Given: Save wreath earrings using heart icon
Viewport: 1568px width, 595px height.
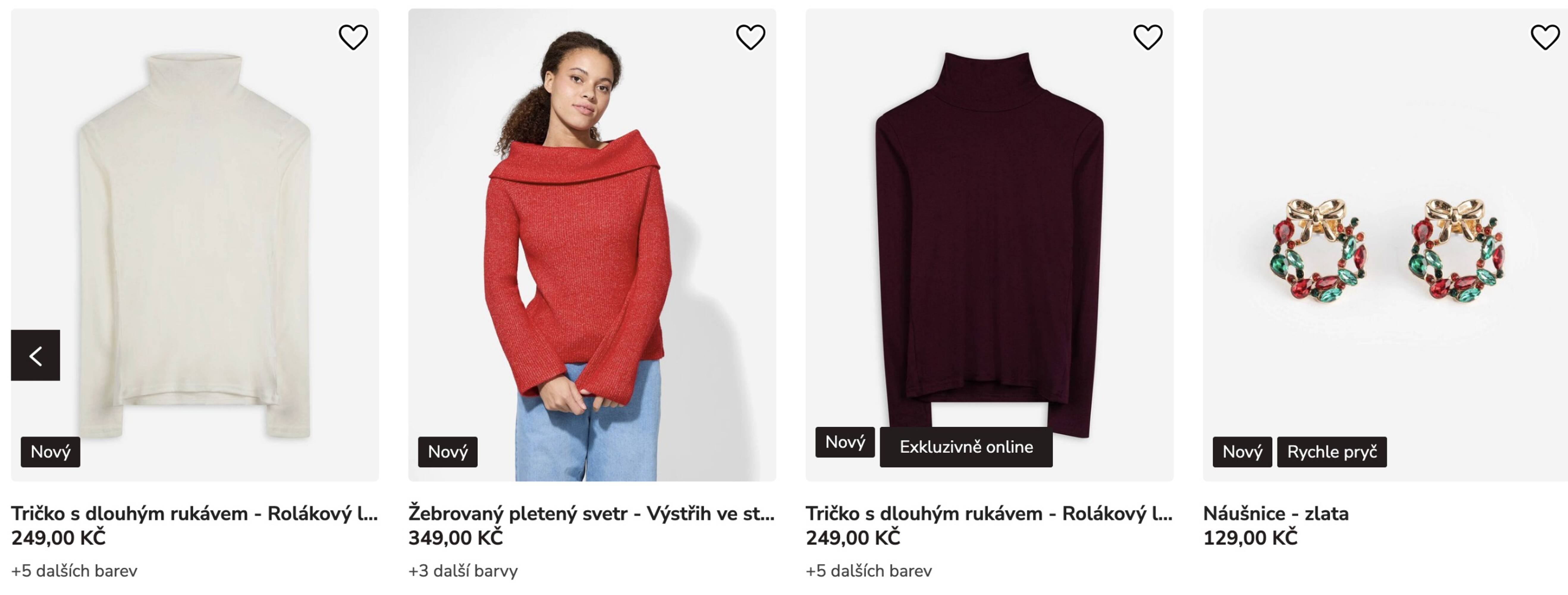Looking at the screenshot, I should coord(1544,37).
